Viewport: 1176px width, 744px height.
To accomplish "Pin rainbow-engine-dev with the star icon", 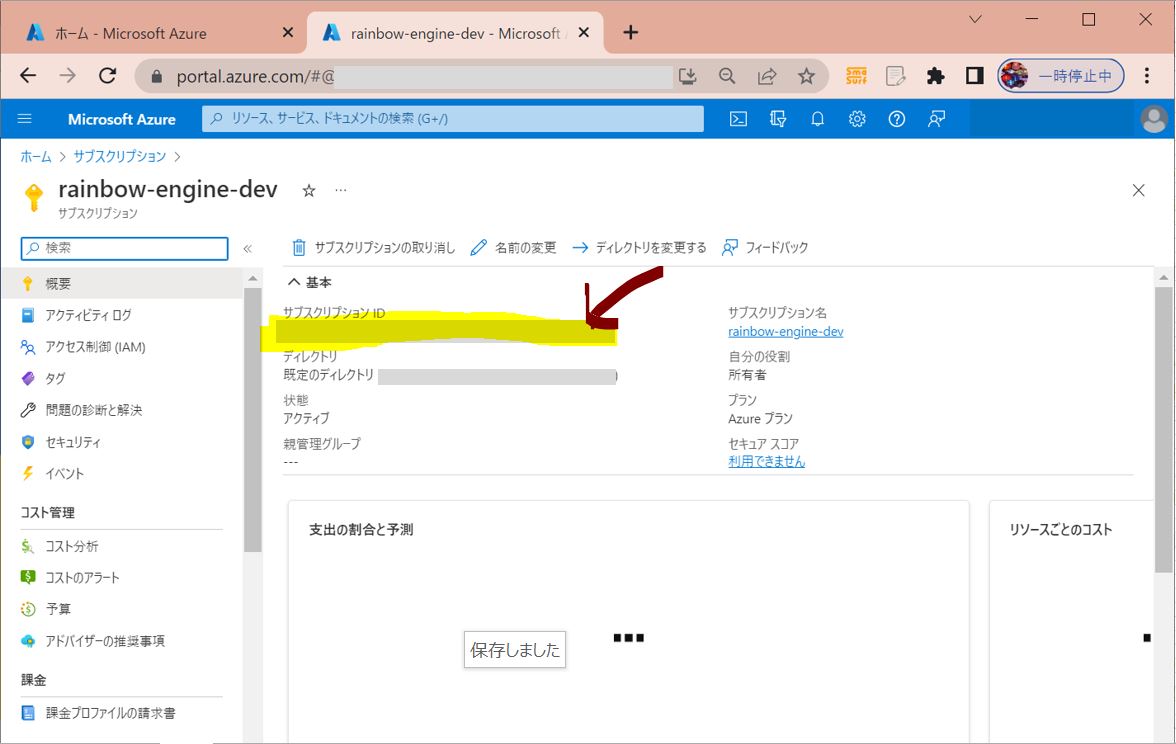I will click(309, 190).
